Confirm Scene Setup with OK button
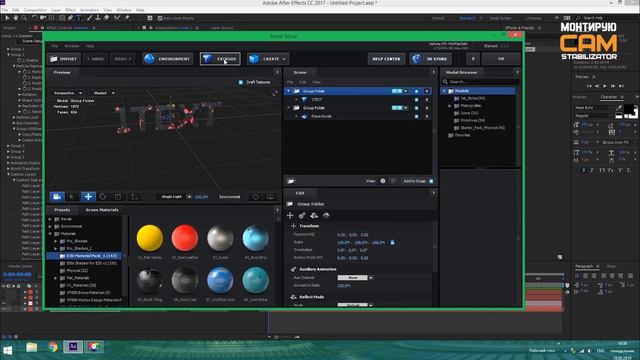 click(x=501, y=59)
